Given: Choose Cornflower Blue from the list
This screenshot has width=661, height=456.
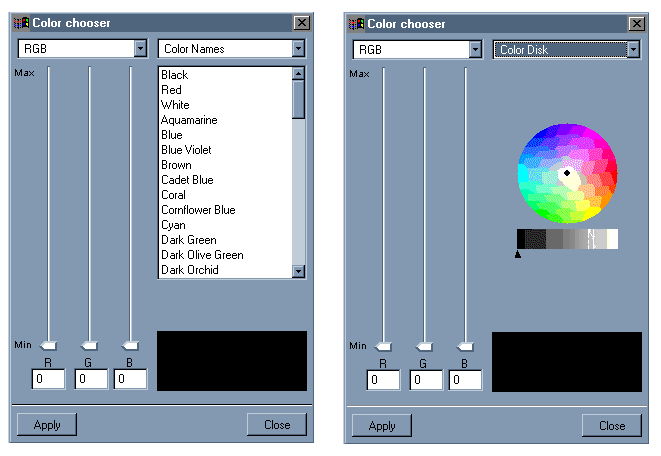Looking at the screenshot, I should coord(198,210).
